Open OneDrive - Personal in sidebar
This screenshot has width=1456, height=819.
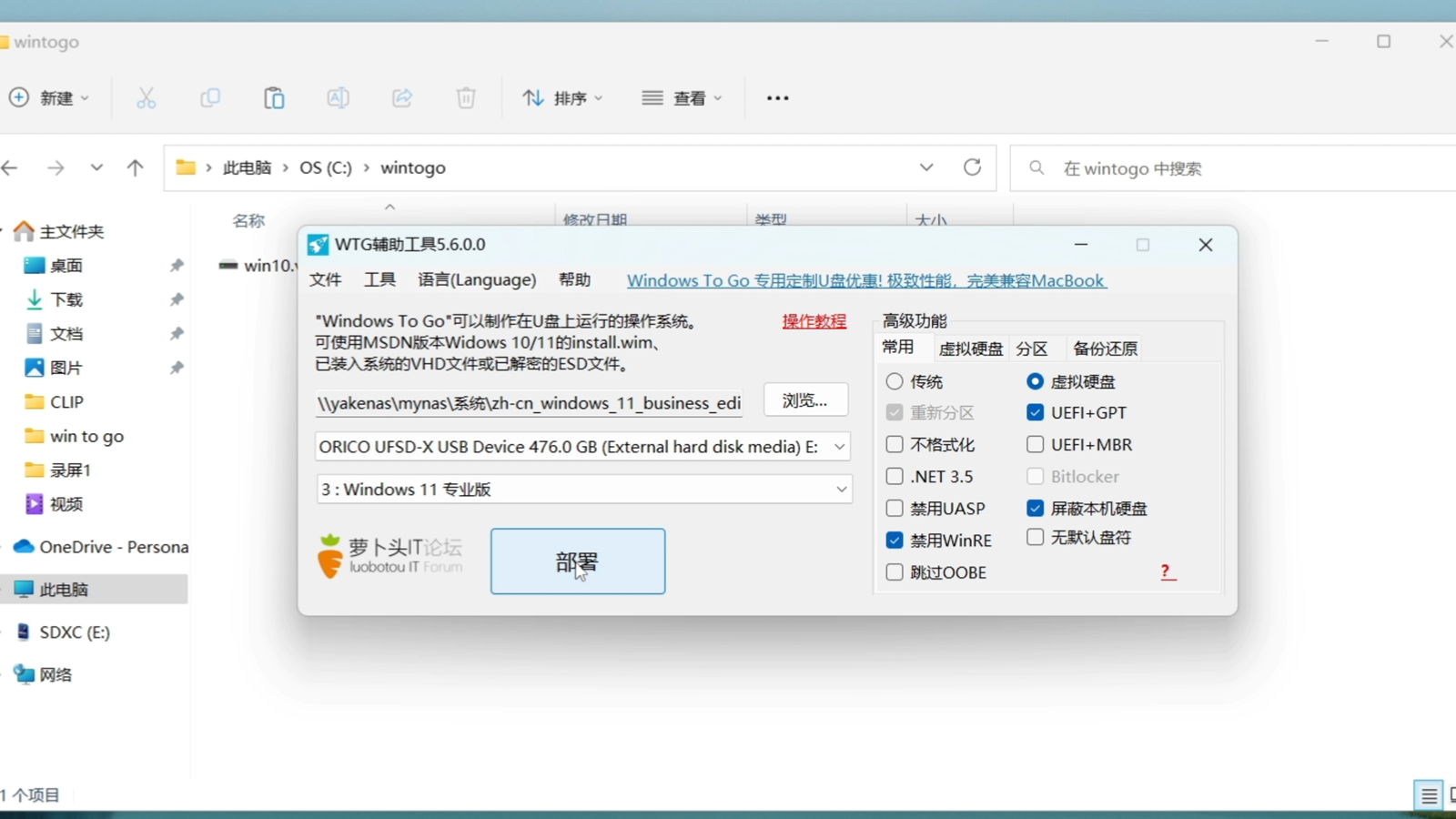coord(102,547)
